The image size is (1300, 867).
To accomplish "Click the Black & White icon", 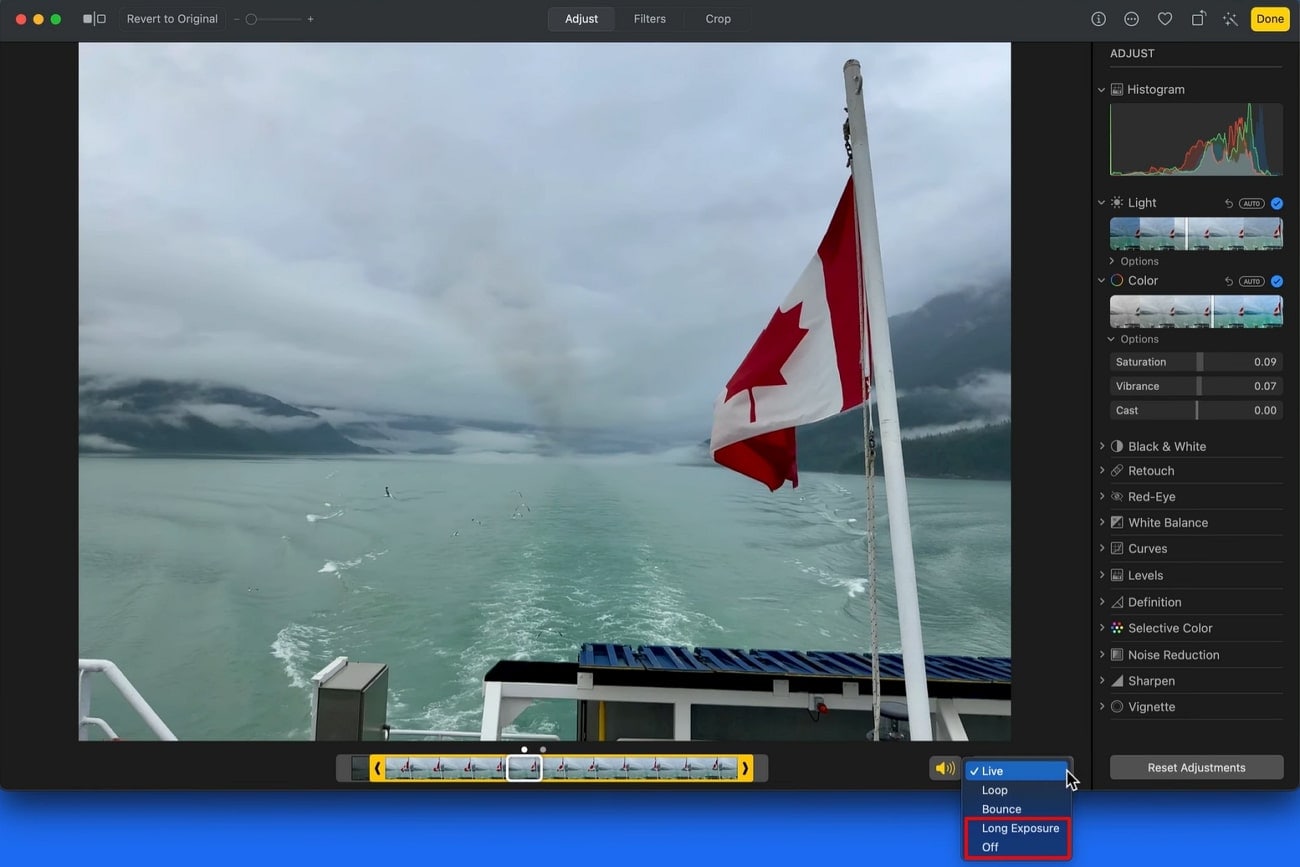I will pyautogui.click(x=1117, y=446).
